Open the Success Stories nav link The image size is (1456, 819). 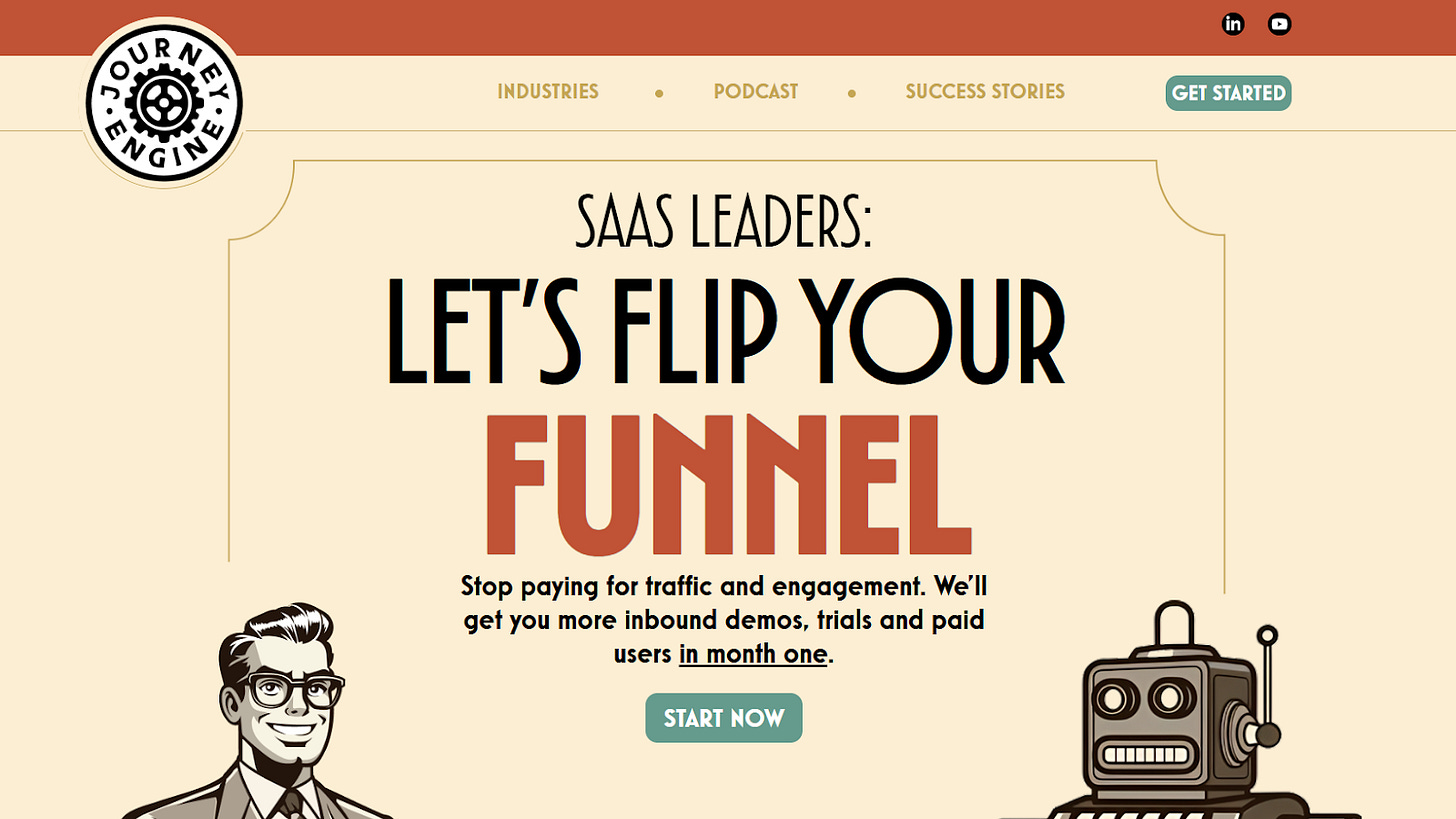985,92
